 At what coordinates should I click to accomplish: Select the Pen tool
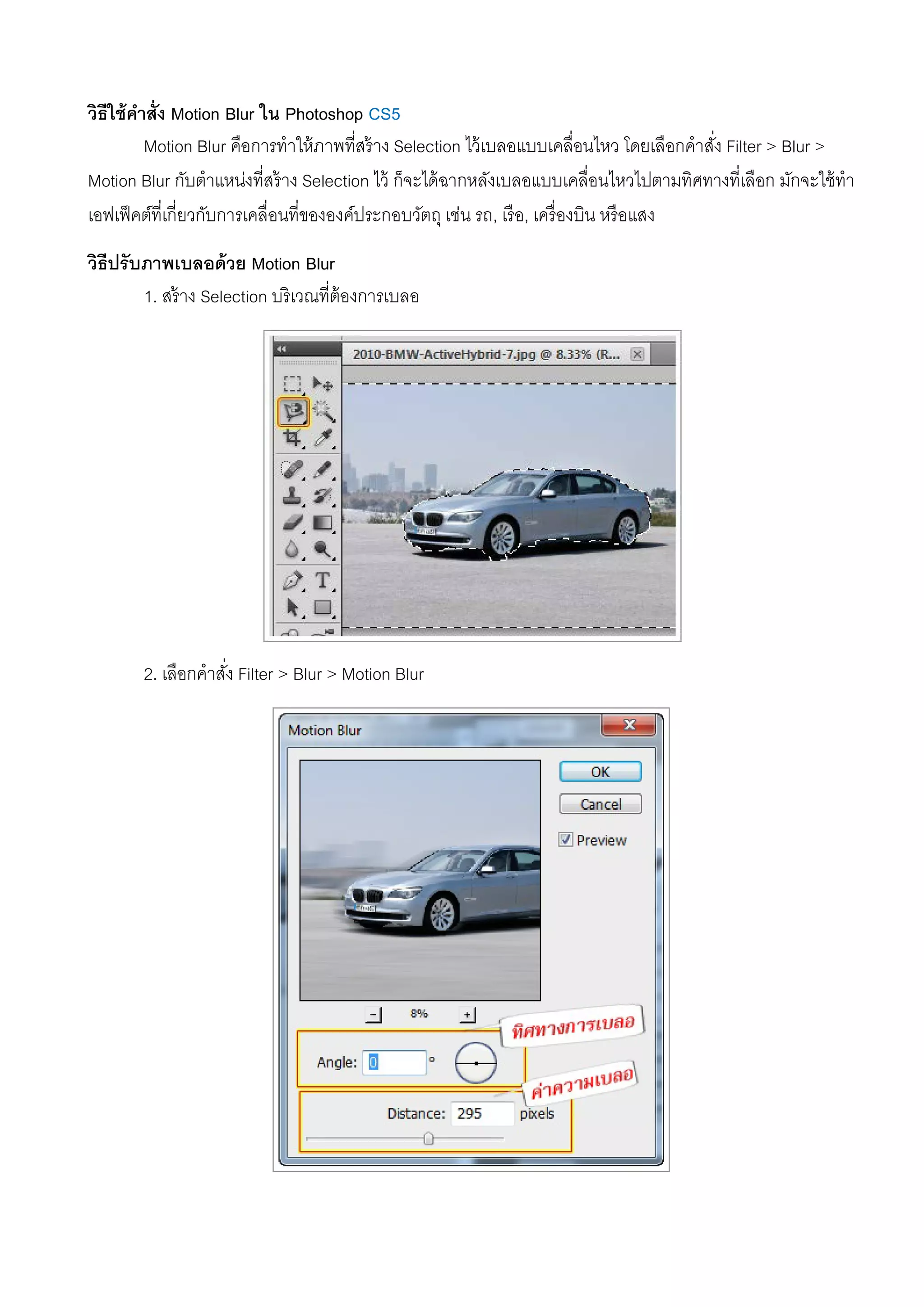pyautogui.click(x=292, y=581)
